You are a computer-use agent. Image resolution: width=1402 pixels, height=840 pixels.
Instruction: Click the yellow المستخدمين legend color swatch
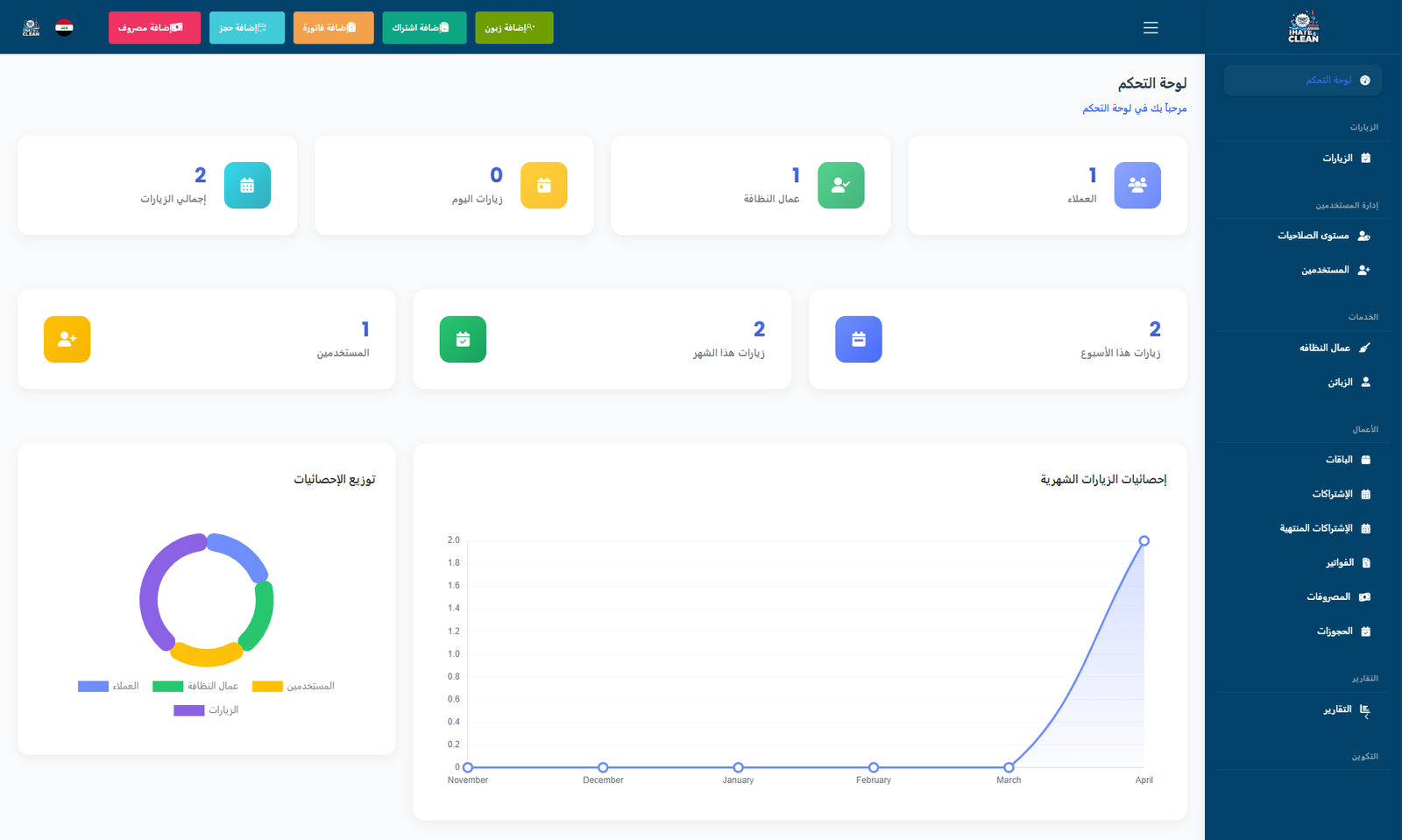point(266,686)
